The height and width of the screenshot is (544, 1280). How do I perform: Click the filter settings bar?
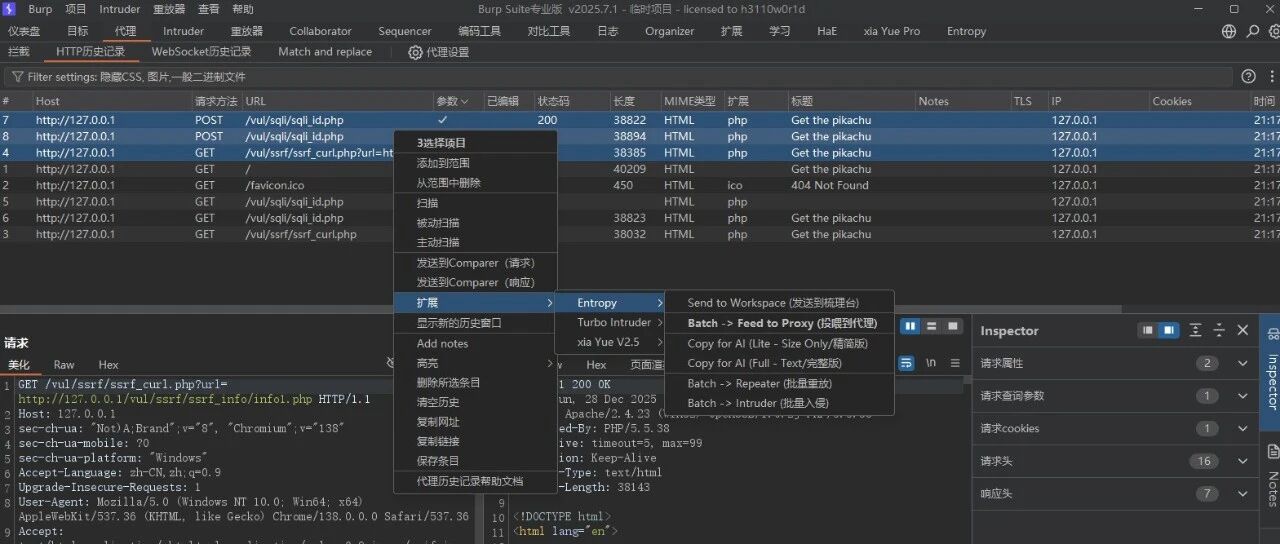618,77
